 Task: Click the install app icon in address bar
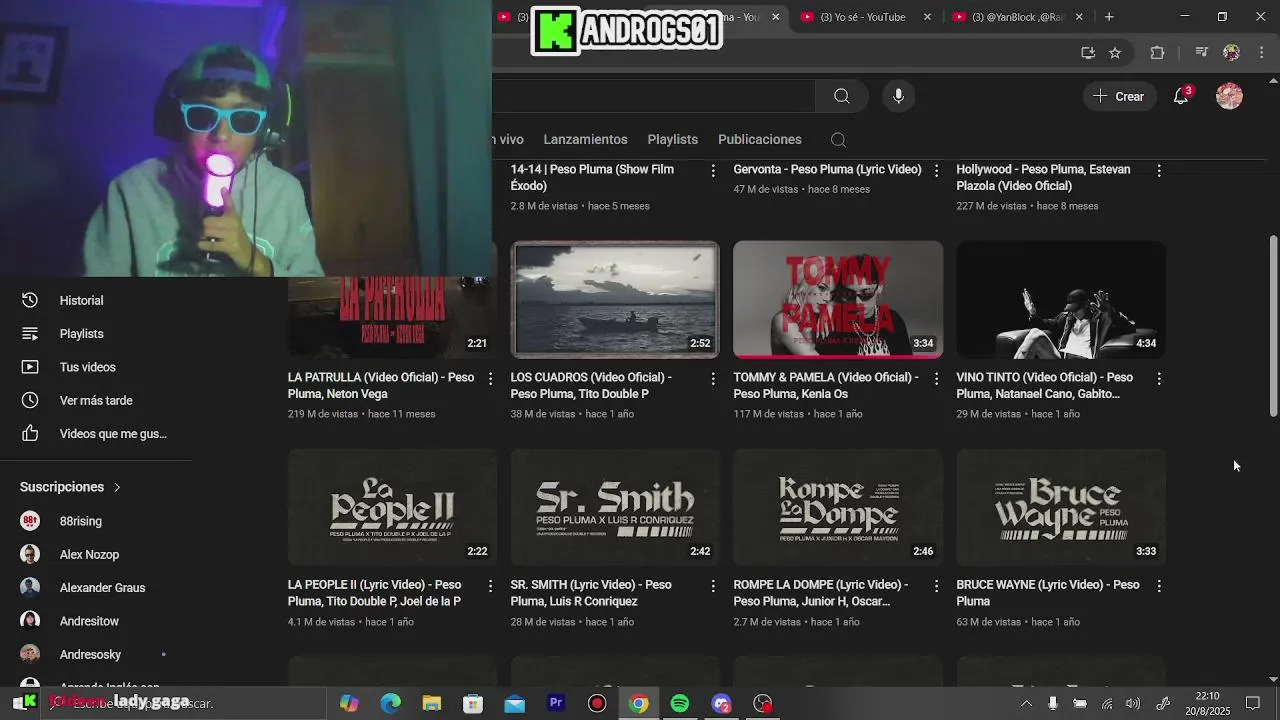click(x=1088, y=53)
